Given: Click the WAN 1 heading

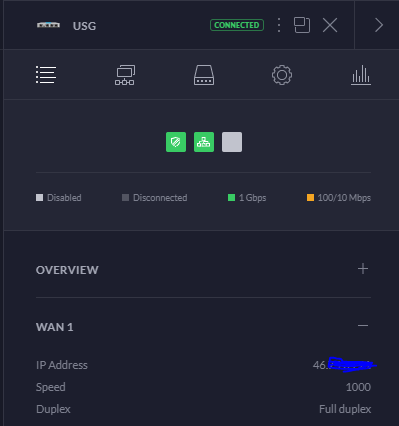Looking at the screenshot, I should coord(55,327).
